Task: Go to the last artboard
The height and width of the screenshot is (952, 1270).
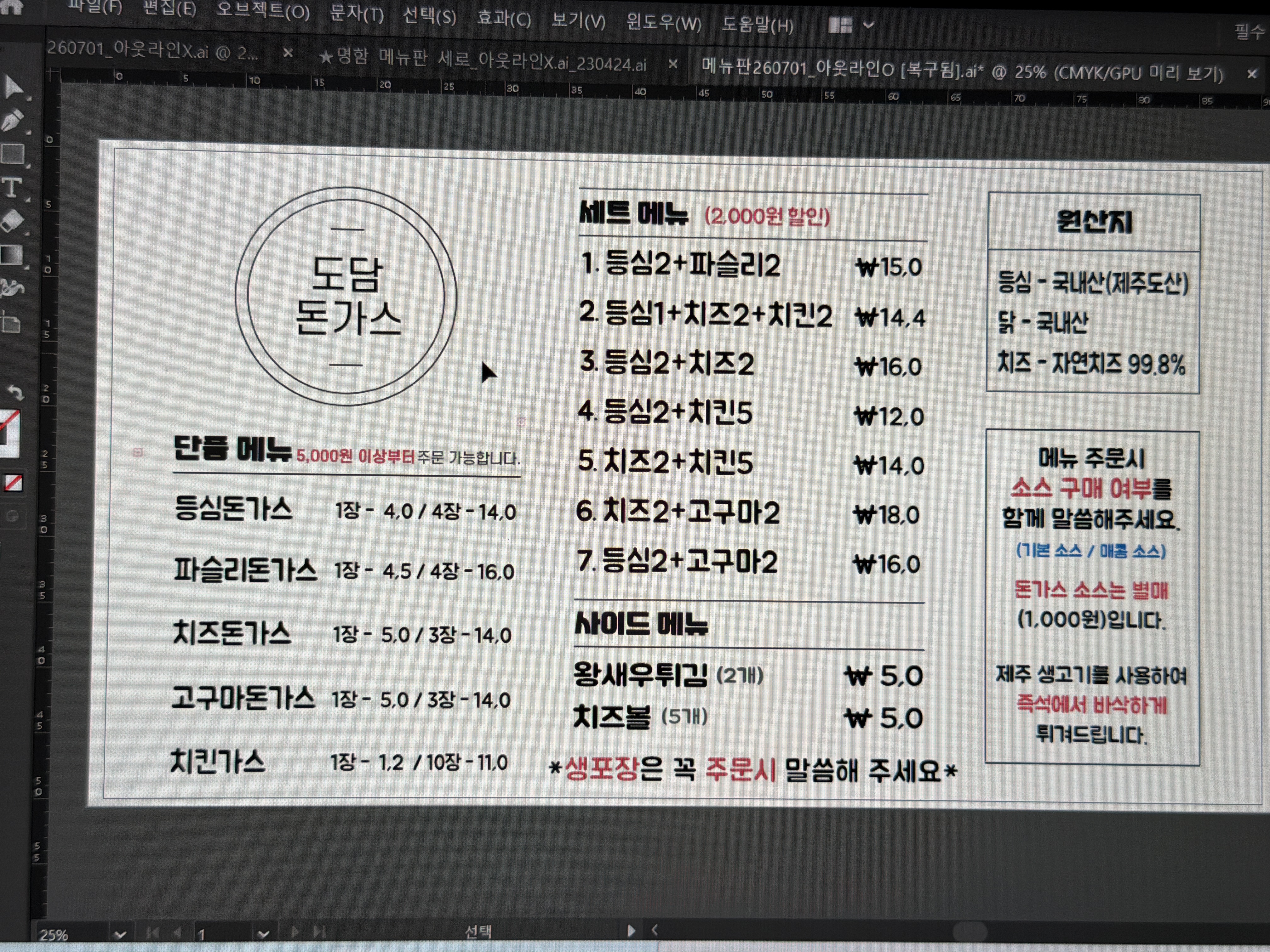Action: 319,931
